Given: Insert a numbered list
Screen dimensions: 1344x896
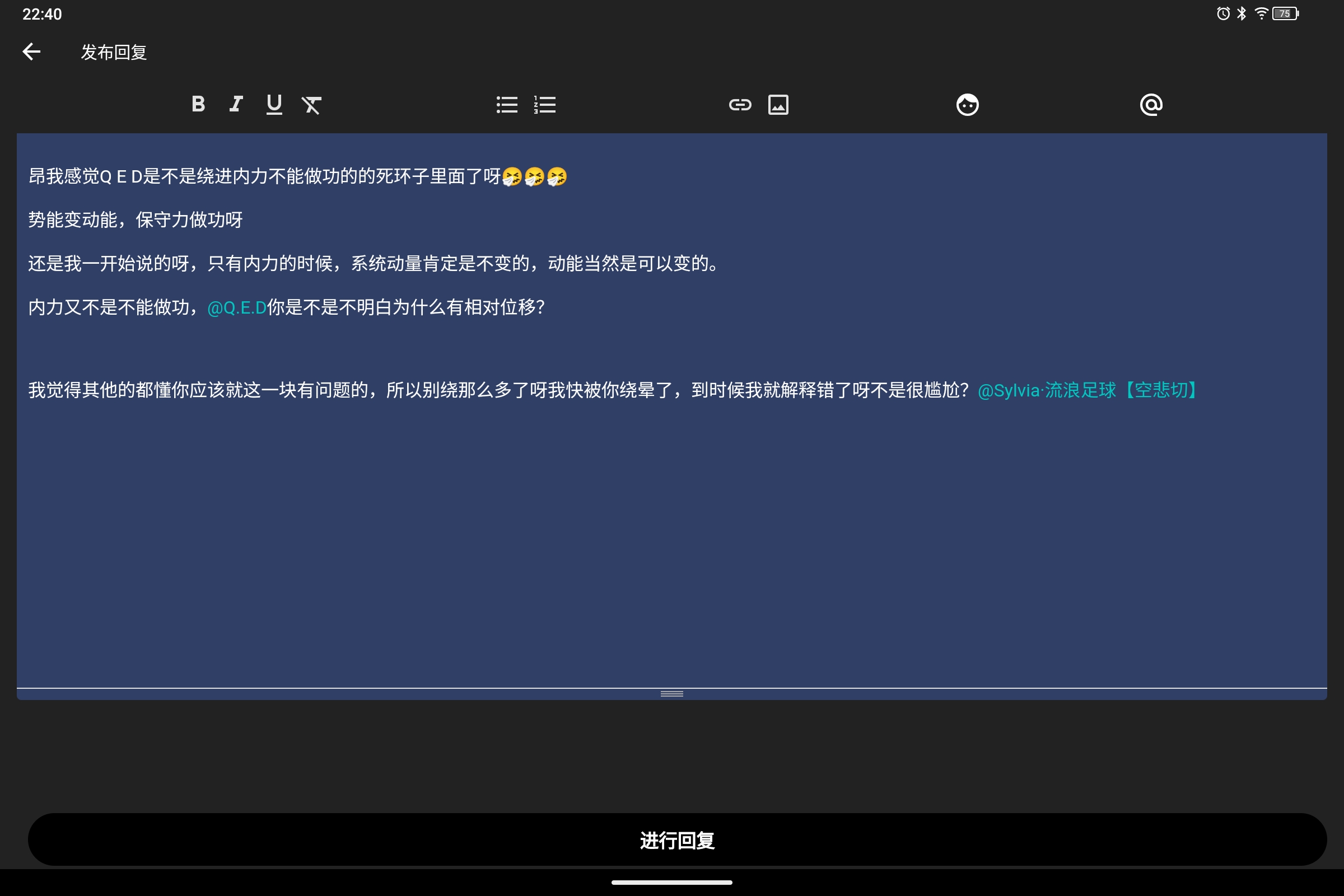Looking at the screenshot, I should click(545, 105).
